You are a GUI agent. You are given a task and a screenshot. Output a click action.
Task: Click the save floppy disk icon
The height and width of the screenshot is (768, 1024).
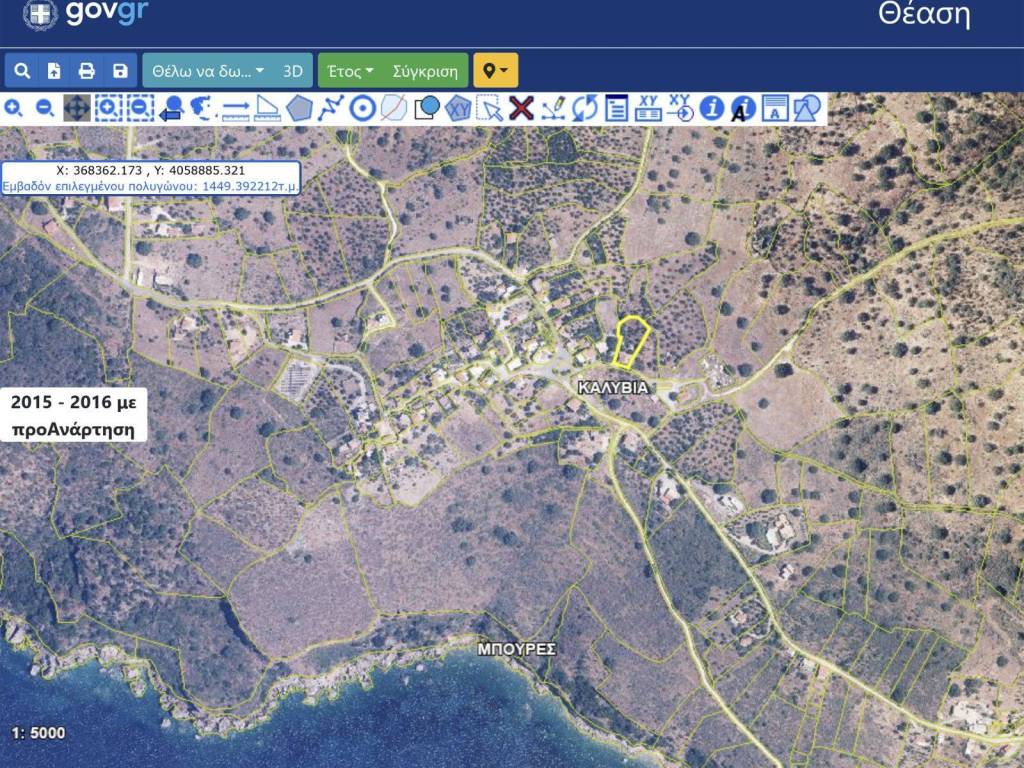pos(120,71)
